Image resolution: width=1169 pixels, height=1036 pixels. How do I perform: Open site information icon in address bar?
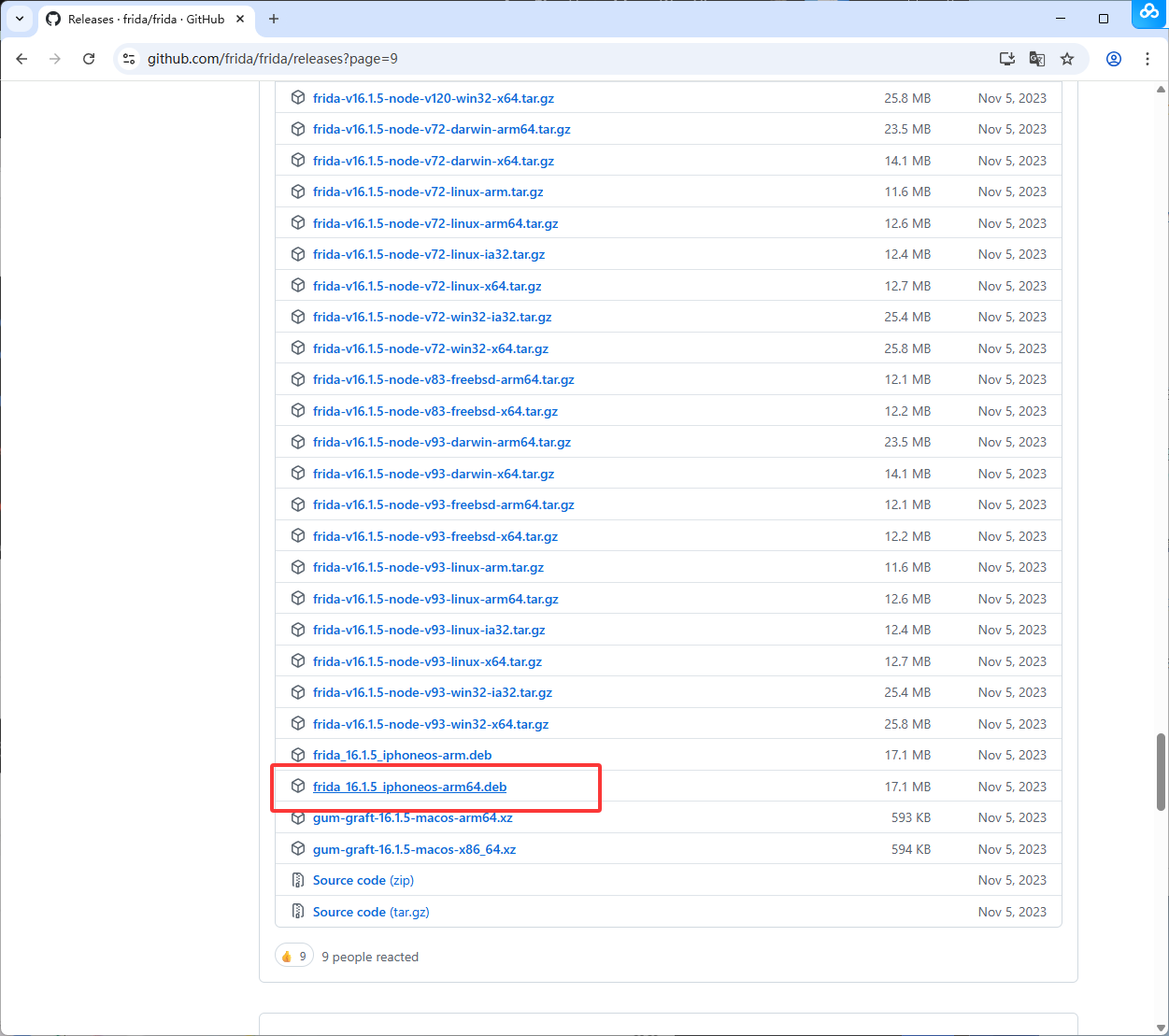(130, 59)
